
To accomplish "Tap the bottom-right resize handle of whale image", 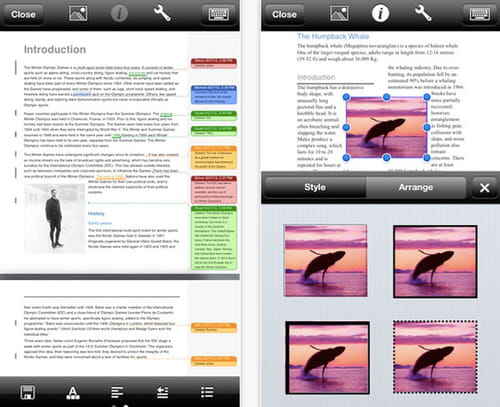I will click(427, 157).
